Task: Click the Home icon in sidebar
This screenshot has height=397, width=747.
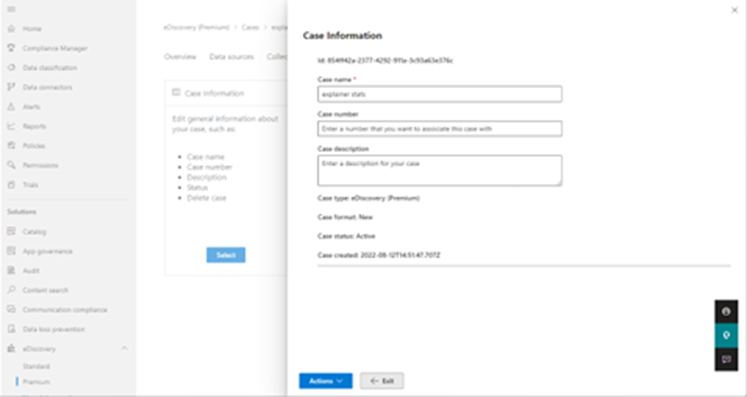Action: coord(11,29)
